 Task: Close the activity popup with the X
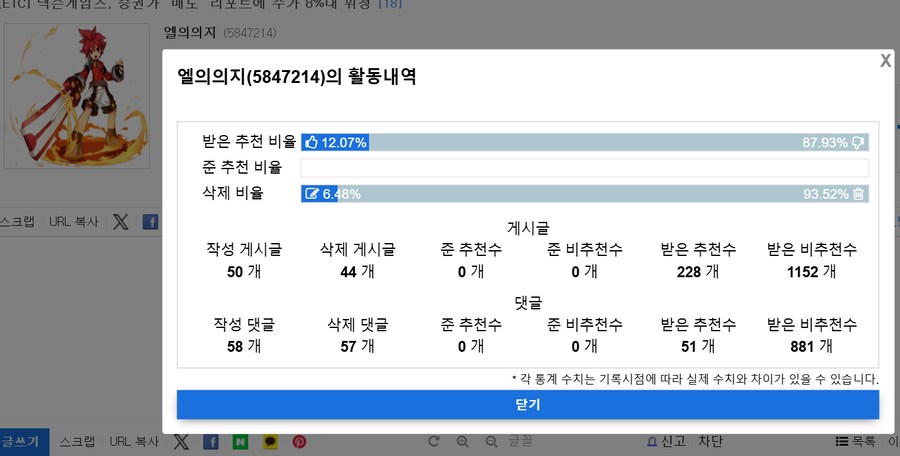click(886, 60)
